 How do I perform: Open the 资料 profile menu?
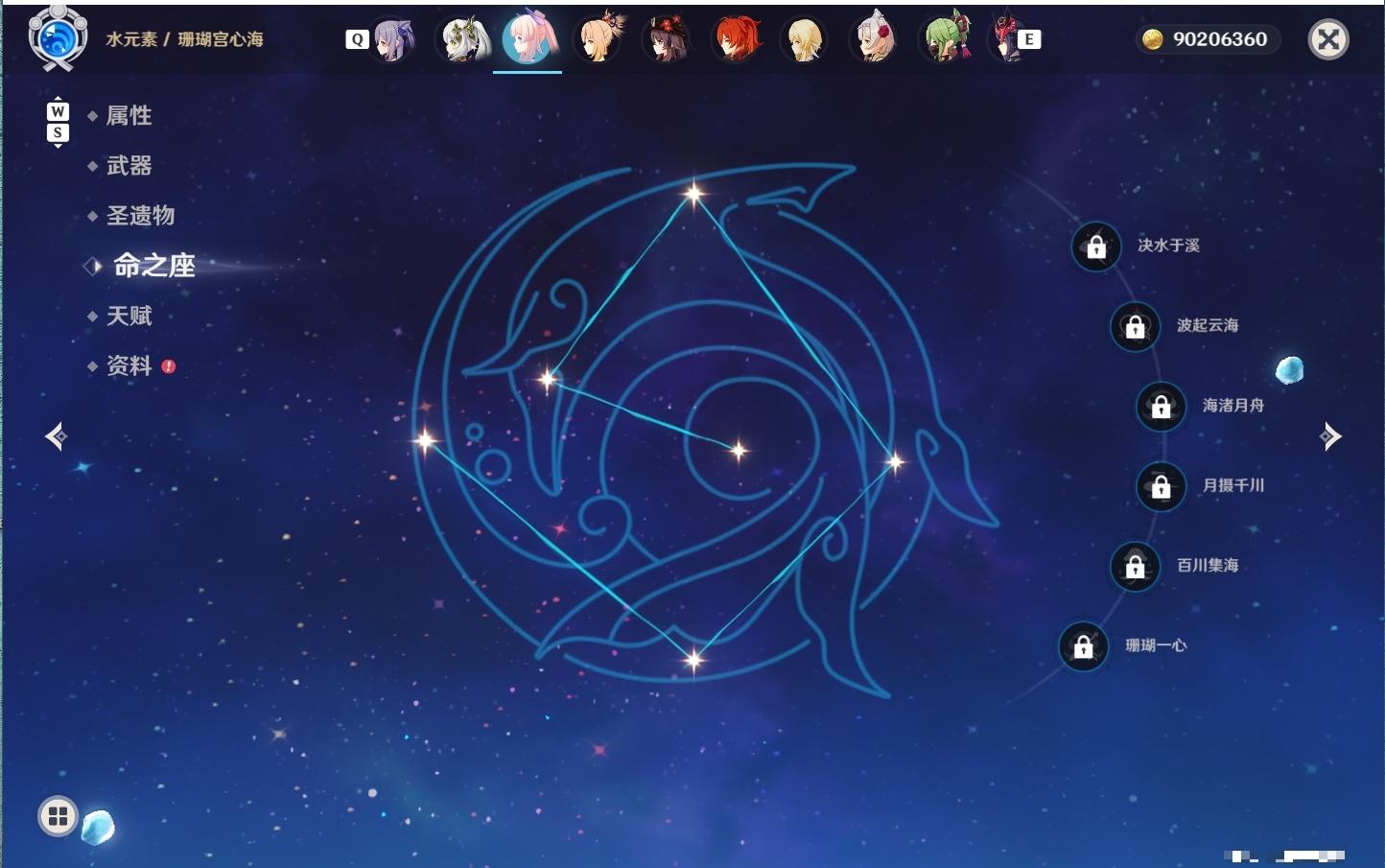click(x=129, y=365)
